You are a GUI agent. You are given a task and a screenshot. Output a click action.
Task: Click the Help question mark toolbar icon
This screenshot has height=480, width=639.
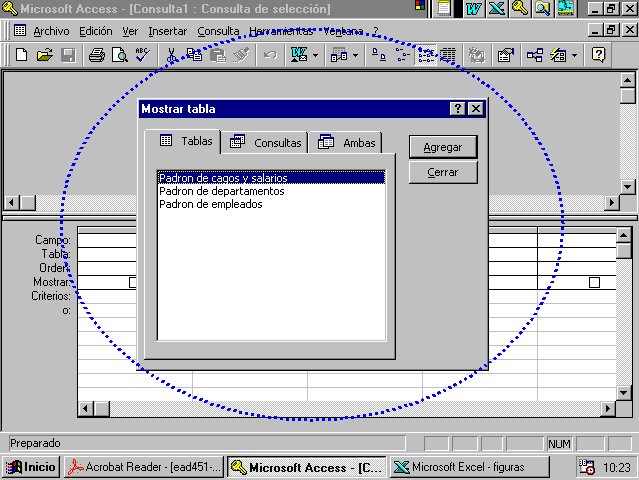(x=598, y=55)
